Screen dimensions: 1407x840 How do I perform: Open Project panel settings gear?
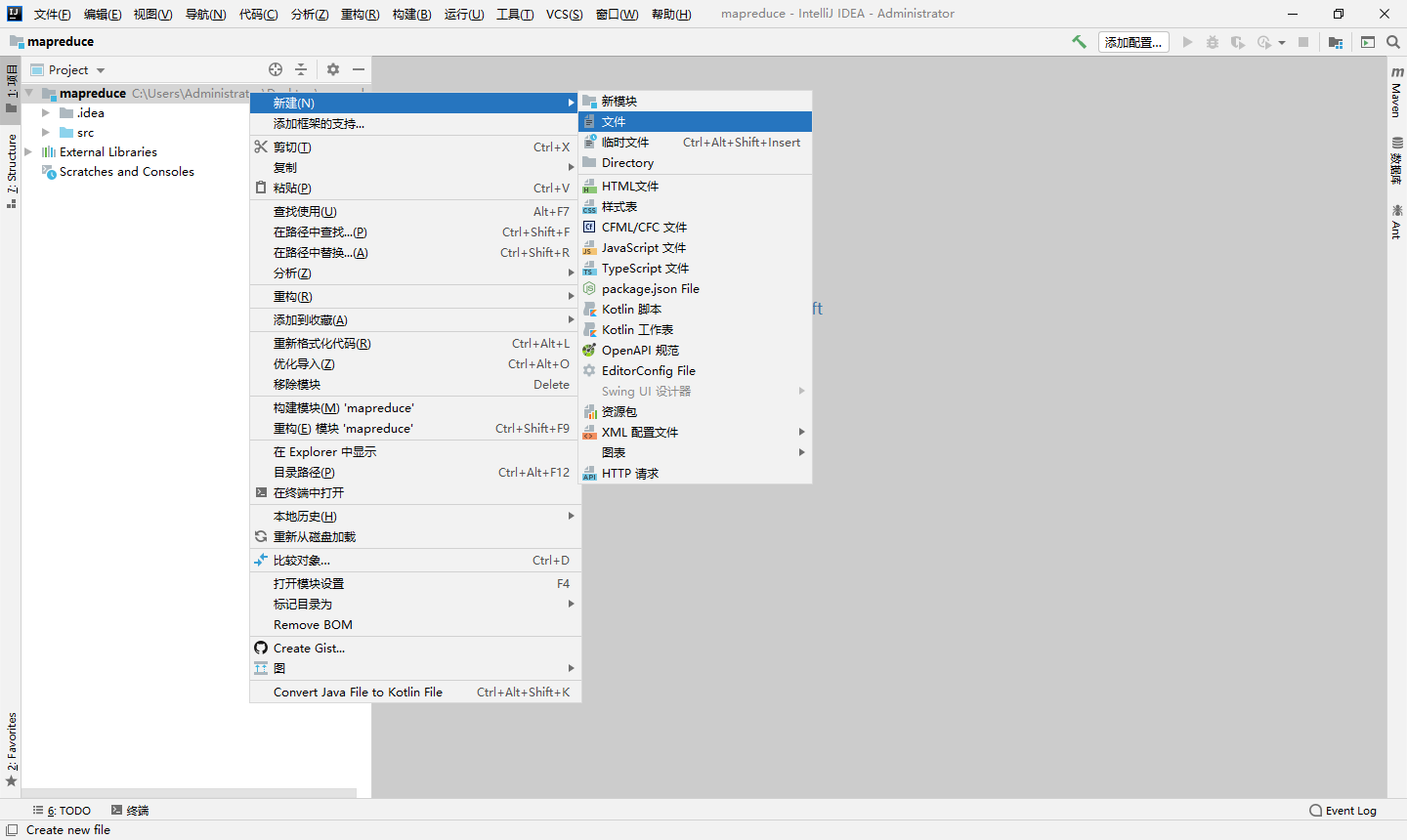pos(333,69)
